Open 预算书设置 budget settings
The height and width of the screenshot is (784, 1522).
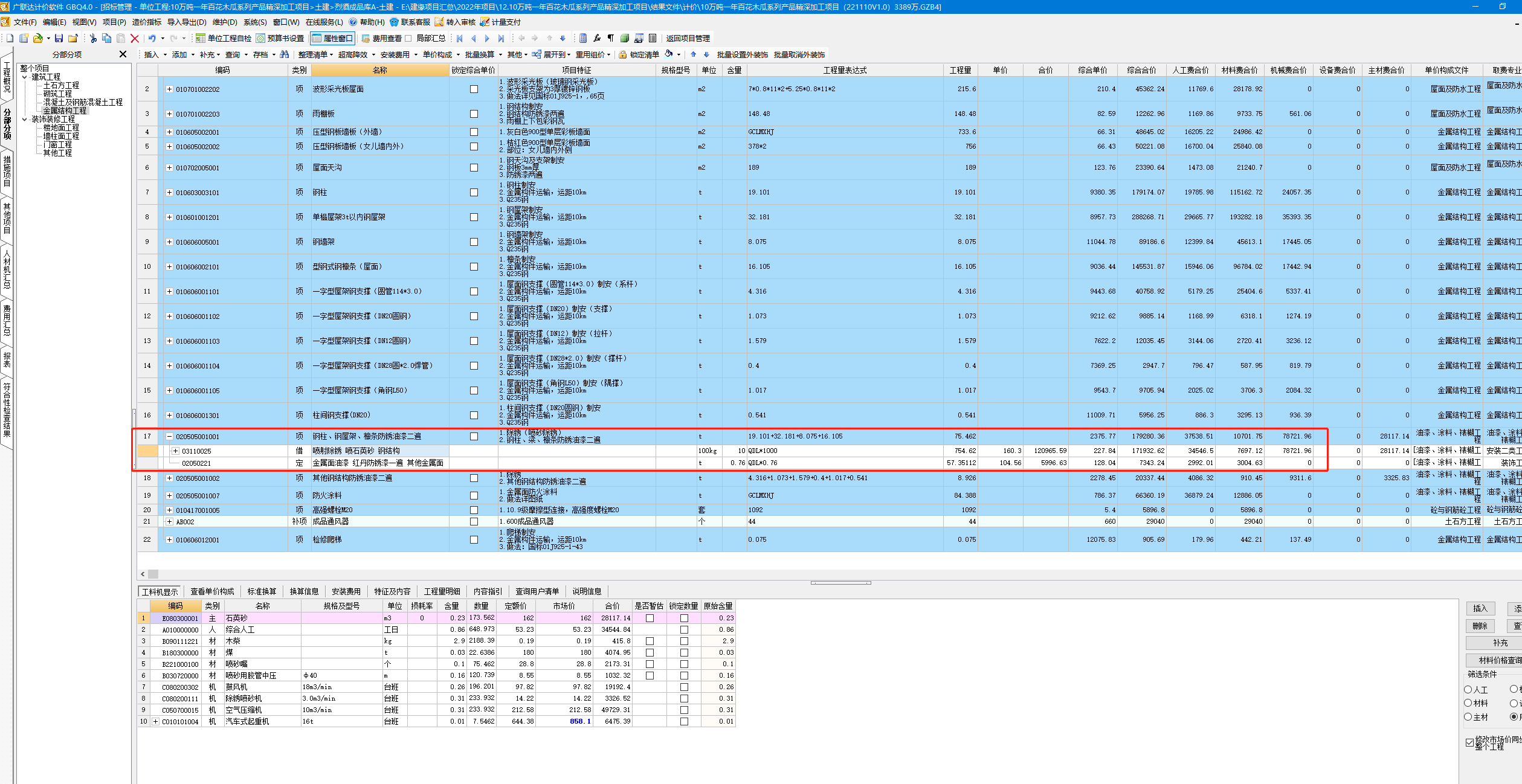point(280,38)
